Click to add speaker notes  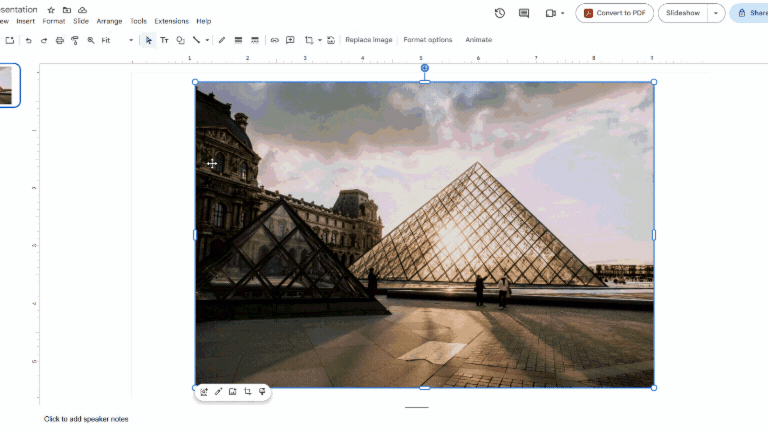point(86,419)
